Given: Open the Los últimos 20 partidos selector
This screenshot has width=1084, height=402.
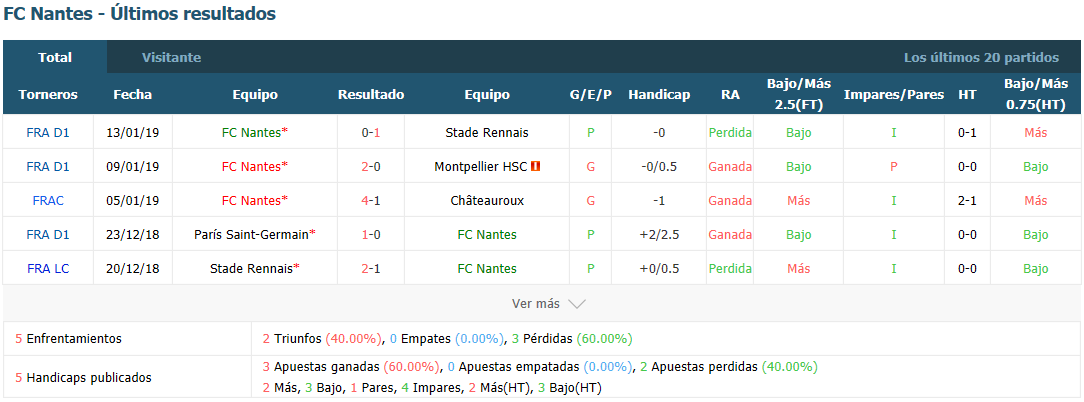Looking at the screenshot, I should pos(981,57).
